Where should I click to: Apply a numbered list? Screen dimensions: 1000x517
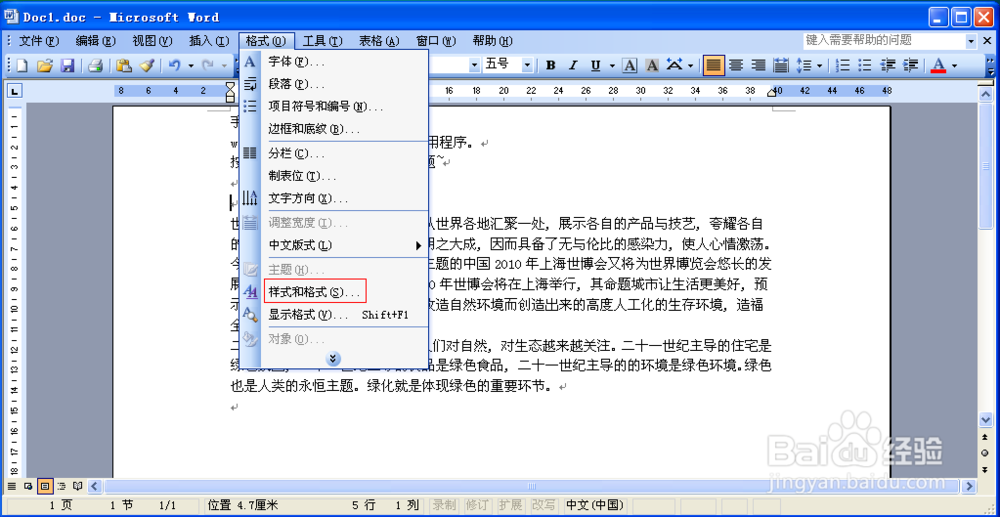point(843,65)
